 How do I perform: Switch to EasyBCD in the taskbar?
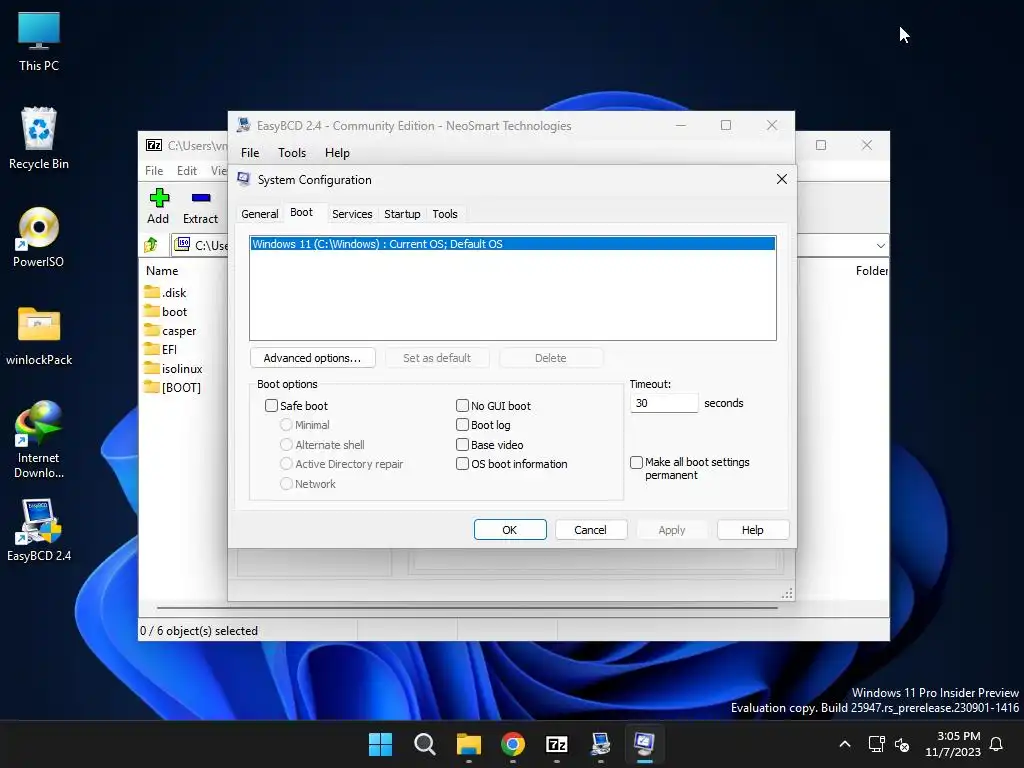point(600,744)
